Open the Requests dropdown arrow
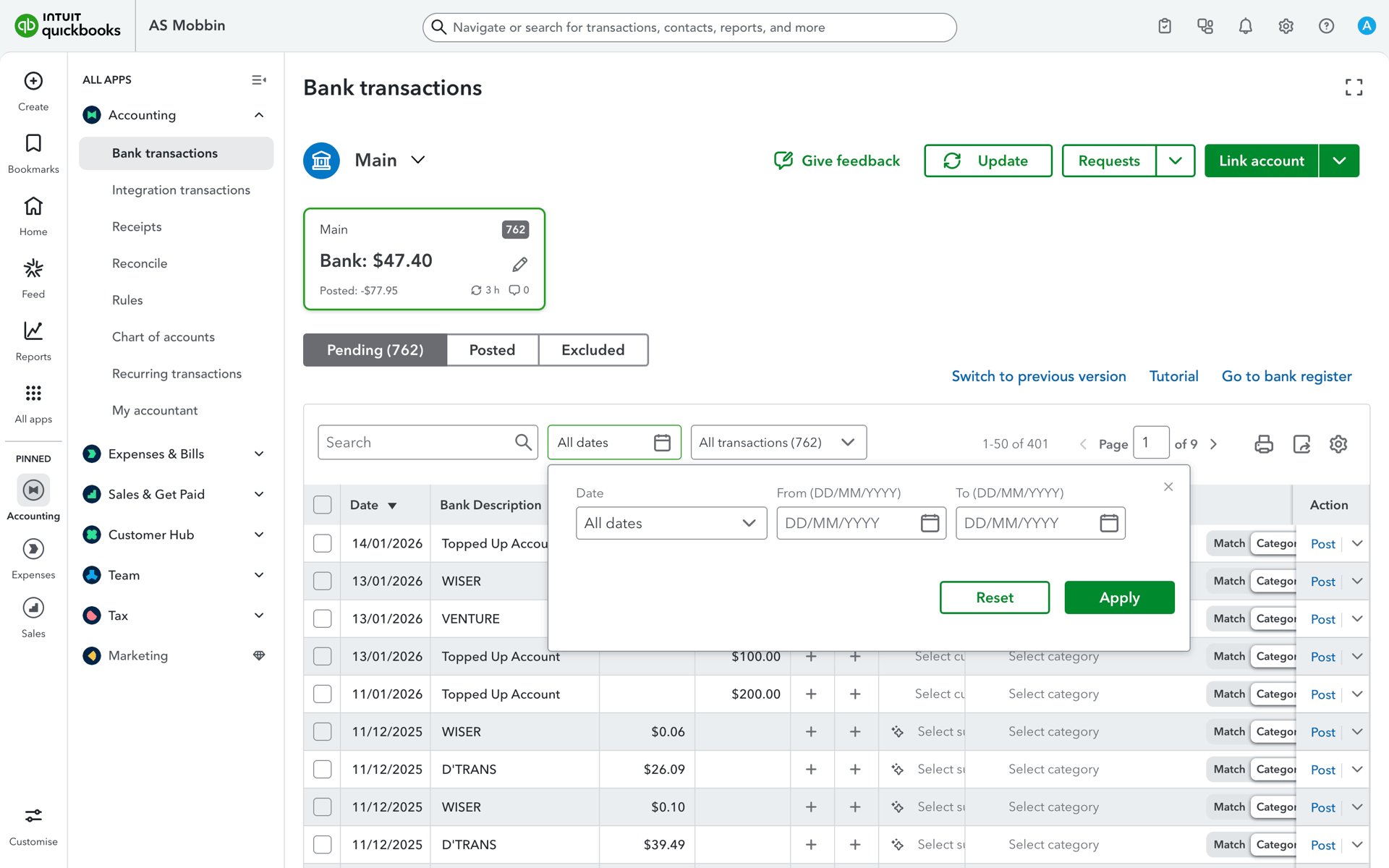The image size is (1389, 868). tap(1176, 161)
